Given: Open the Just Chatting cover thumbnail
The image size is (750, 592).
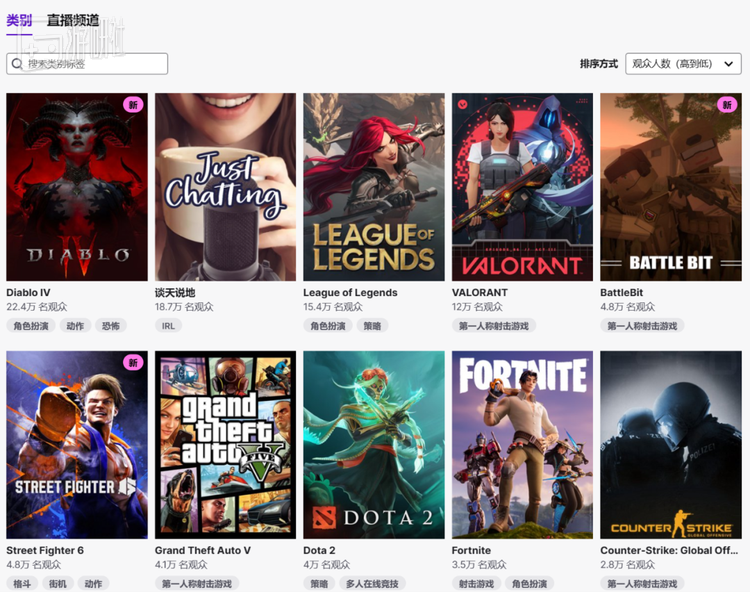Looking at the screenshot, I should tap(225, 187).
